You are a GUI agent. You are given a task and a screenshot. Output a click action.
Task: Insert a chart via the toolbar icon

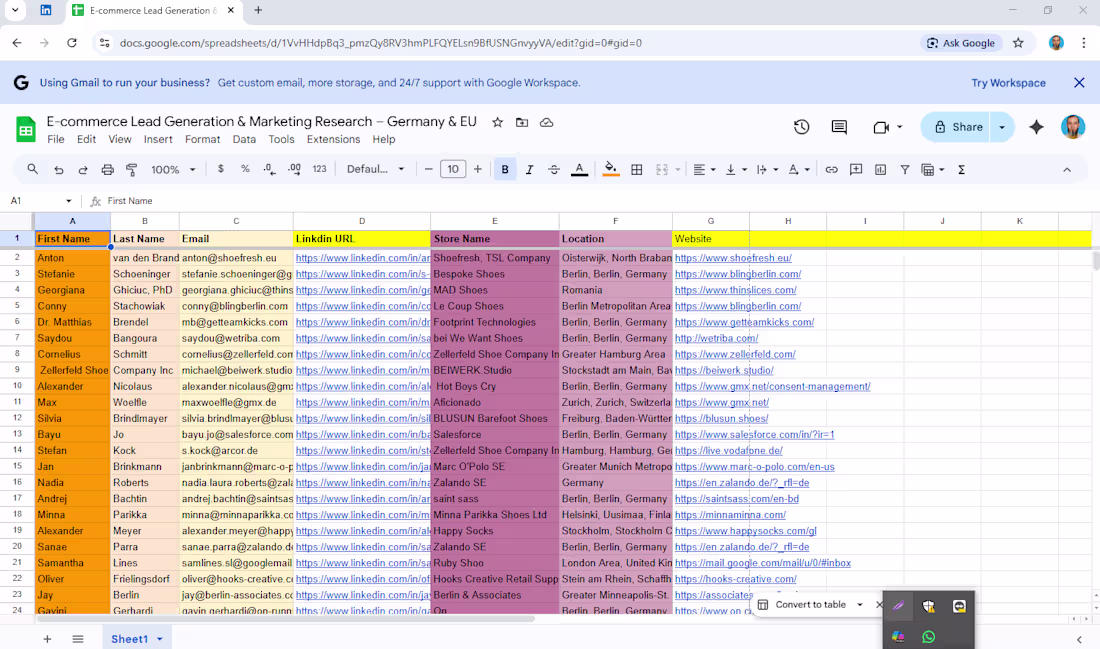click(881, 169)
